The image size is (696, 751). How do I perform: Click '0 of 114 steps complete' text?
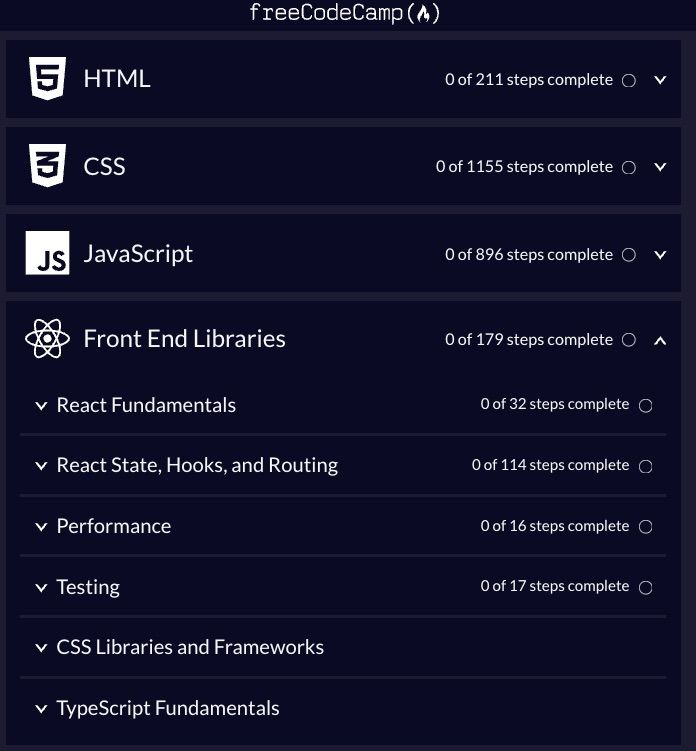[x=550, y=465]
